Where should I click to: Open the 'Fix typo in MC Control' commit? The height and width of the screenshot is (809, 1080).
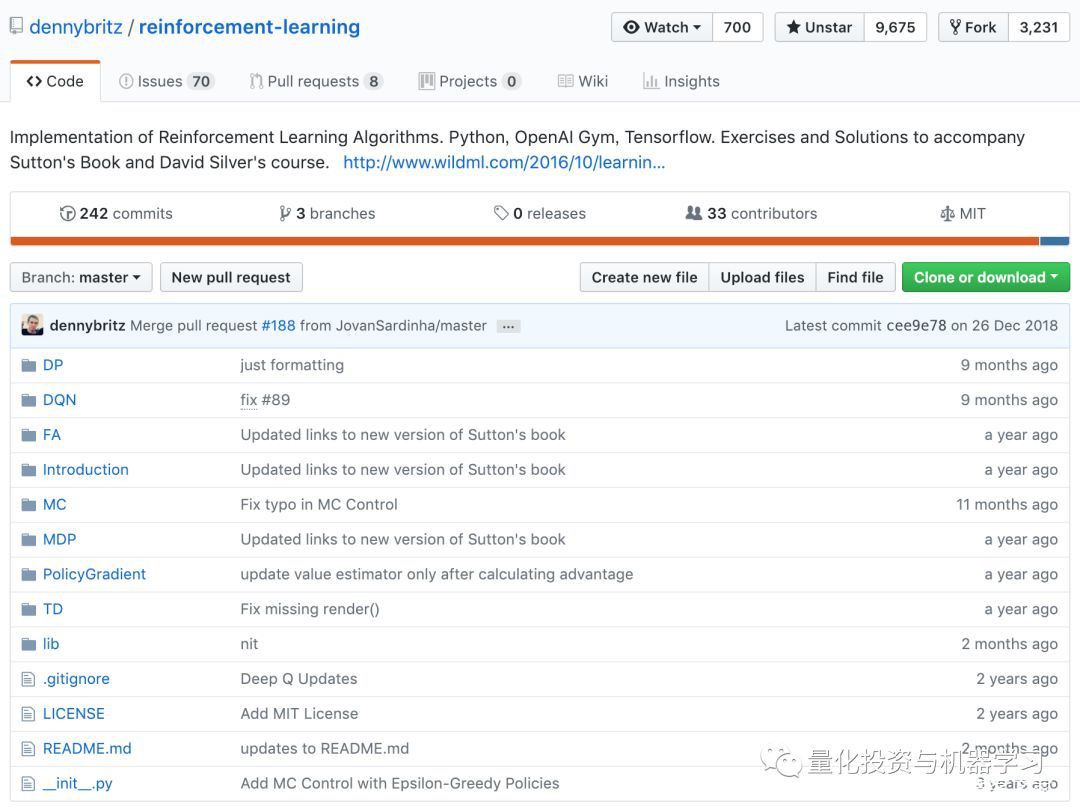(319, 505)
